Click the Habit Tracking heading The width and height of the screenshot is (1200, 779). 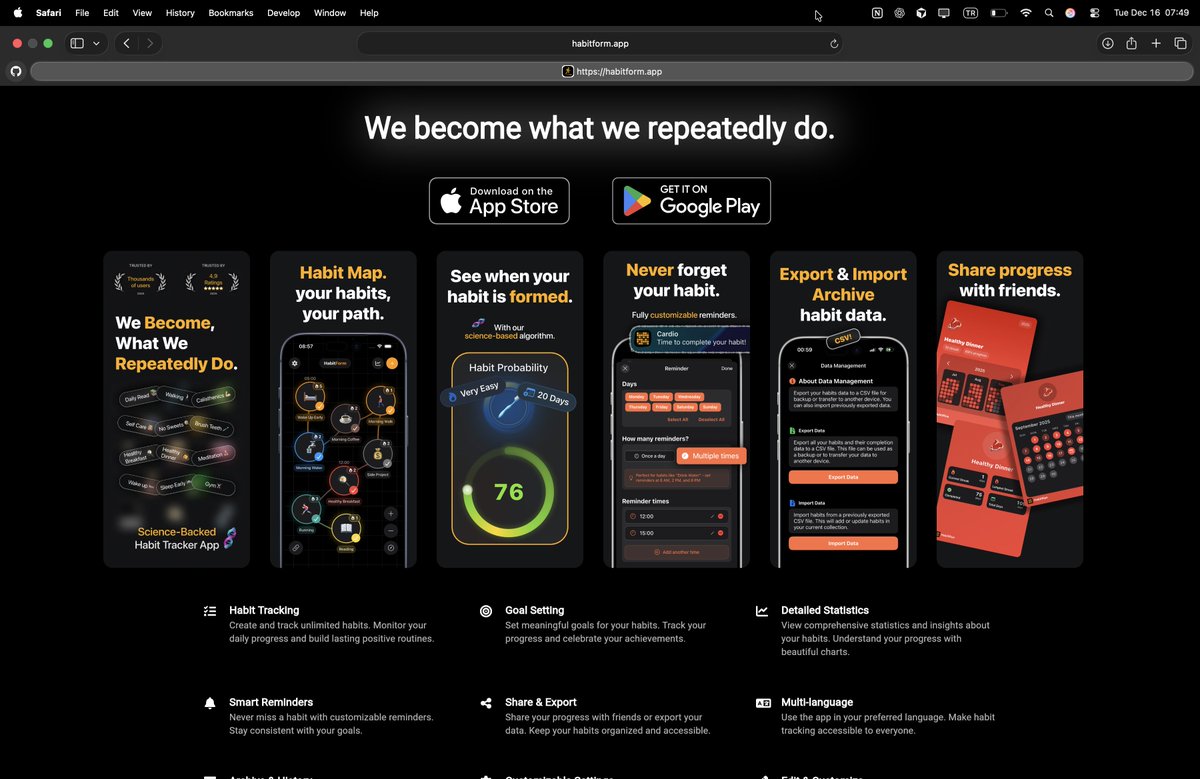pos(264,610)
